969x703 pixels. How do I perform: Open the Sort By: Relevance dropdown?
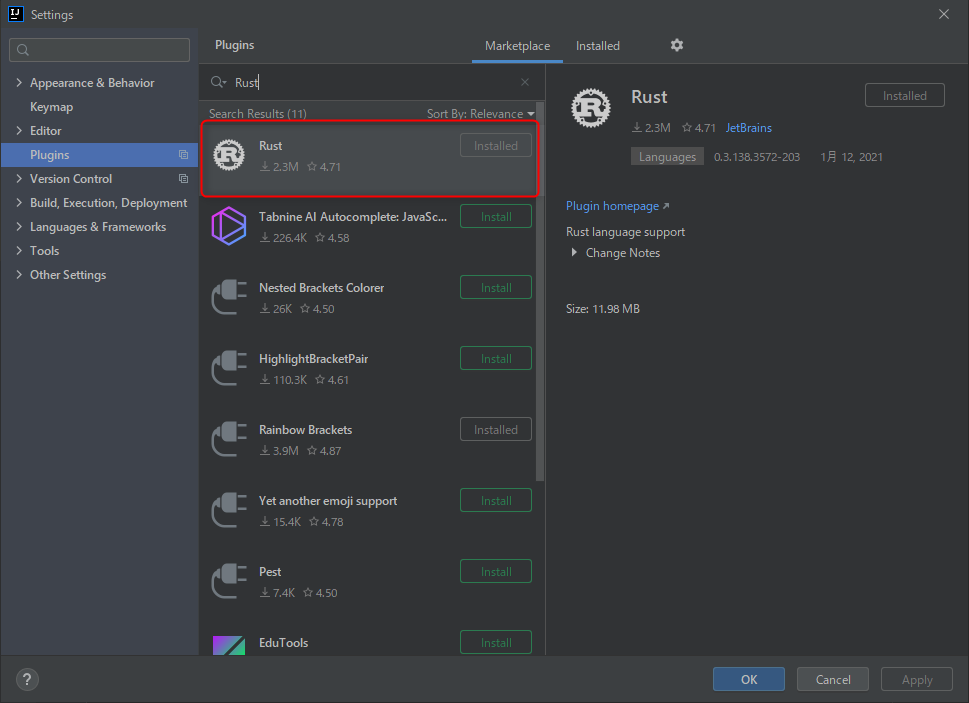click(x=480, y=114)
